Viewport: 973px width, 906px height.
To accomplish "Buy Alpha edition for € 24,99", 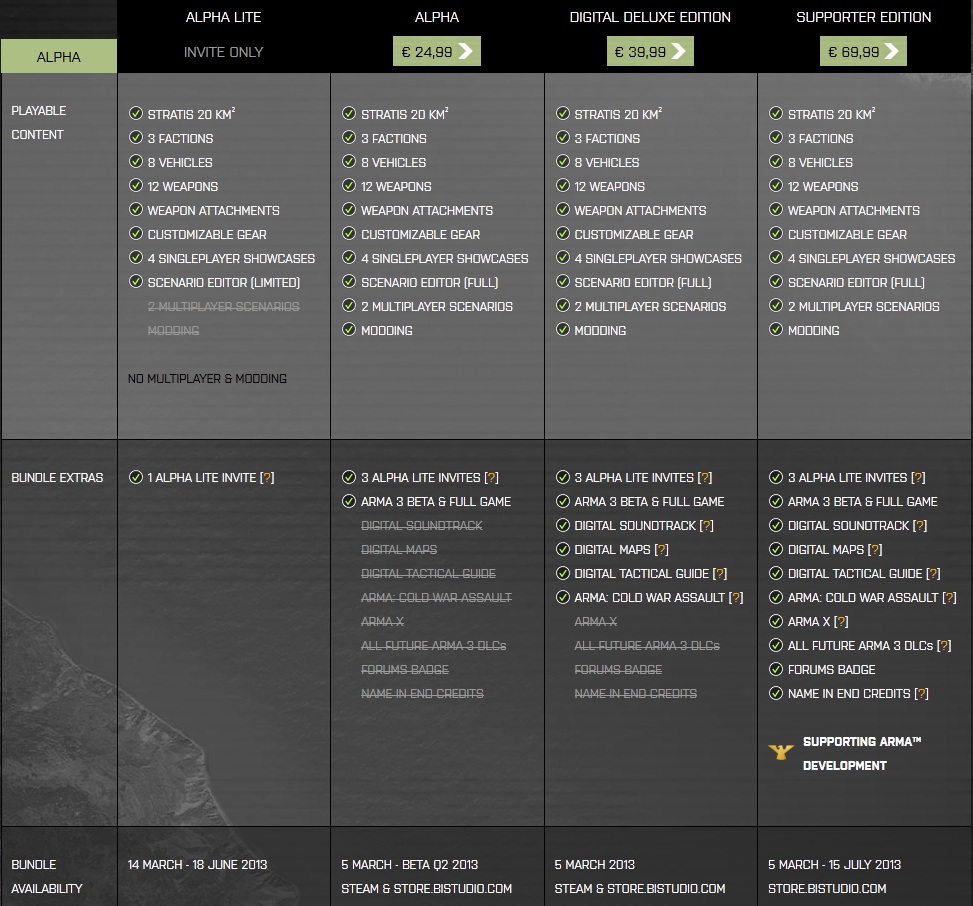I will click(x=437, y=52).
